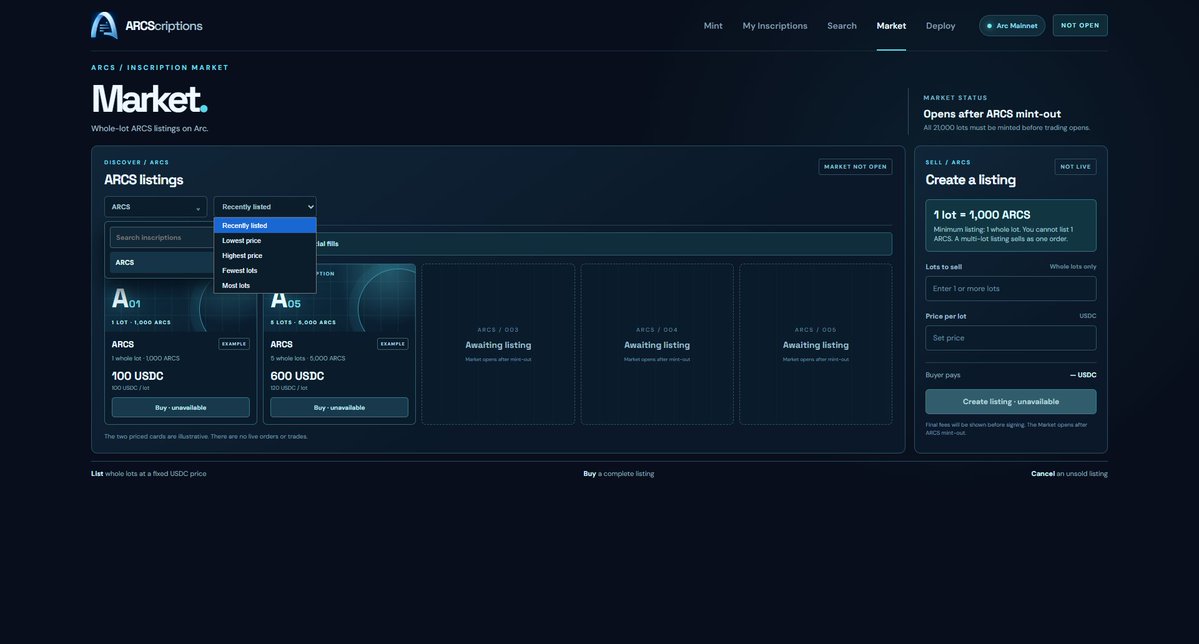
Task: Choose the highlighted Recently listed option
Action: (265, 226)
